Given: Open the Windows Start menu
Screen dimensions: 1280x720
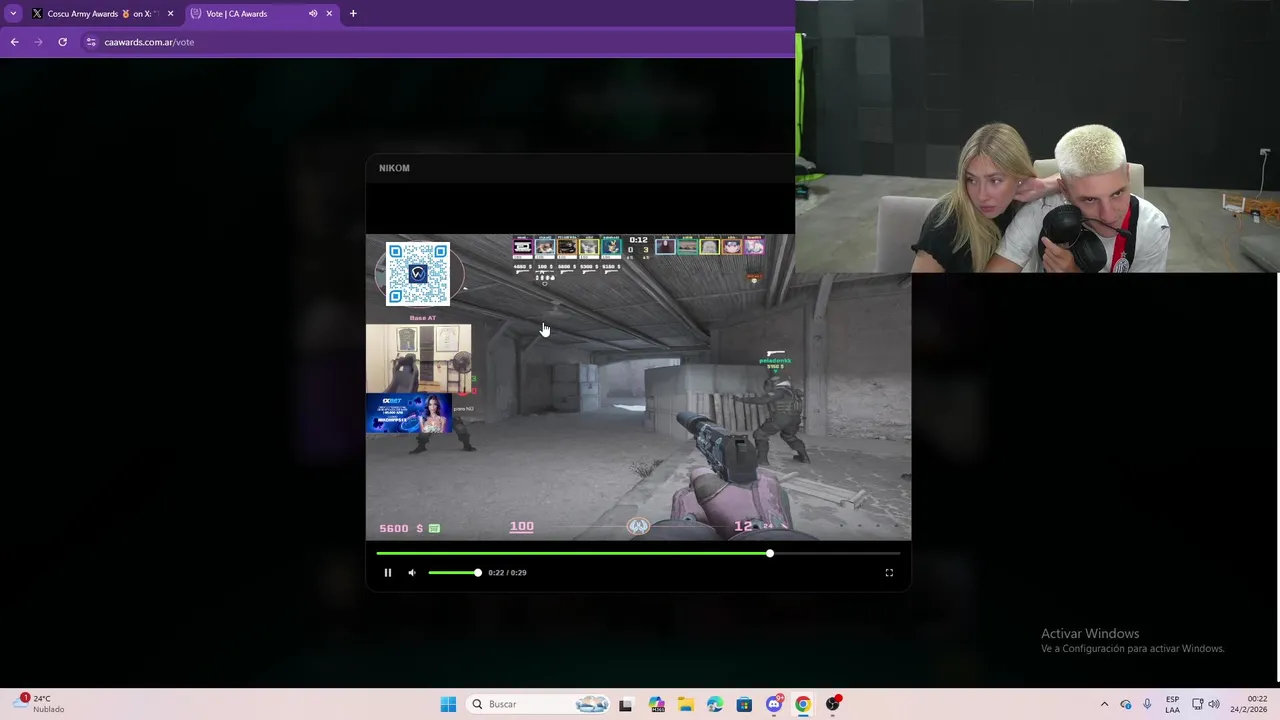Looking at the screenshot, I should (x=448, y=704).
